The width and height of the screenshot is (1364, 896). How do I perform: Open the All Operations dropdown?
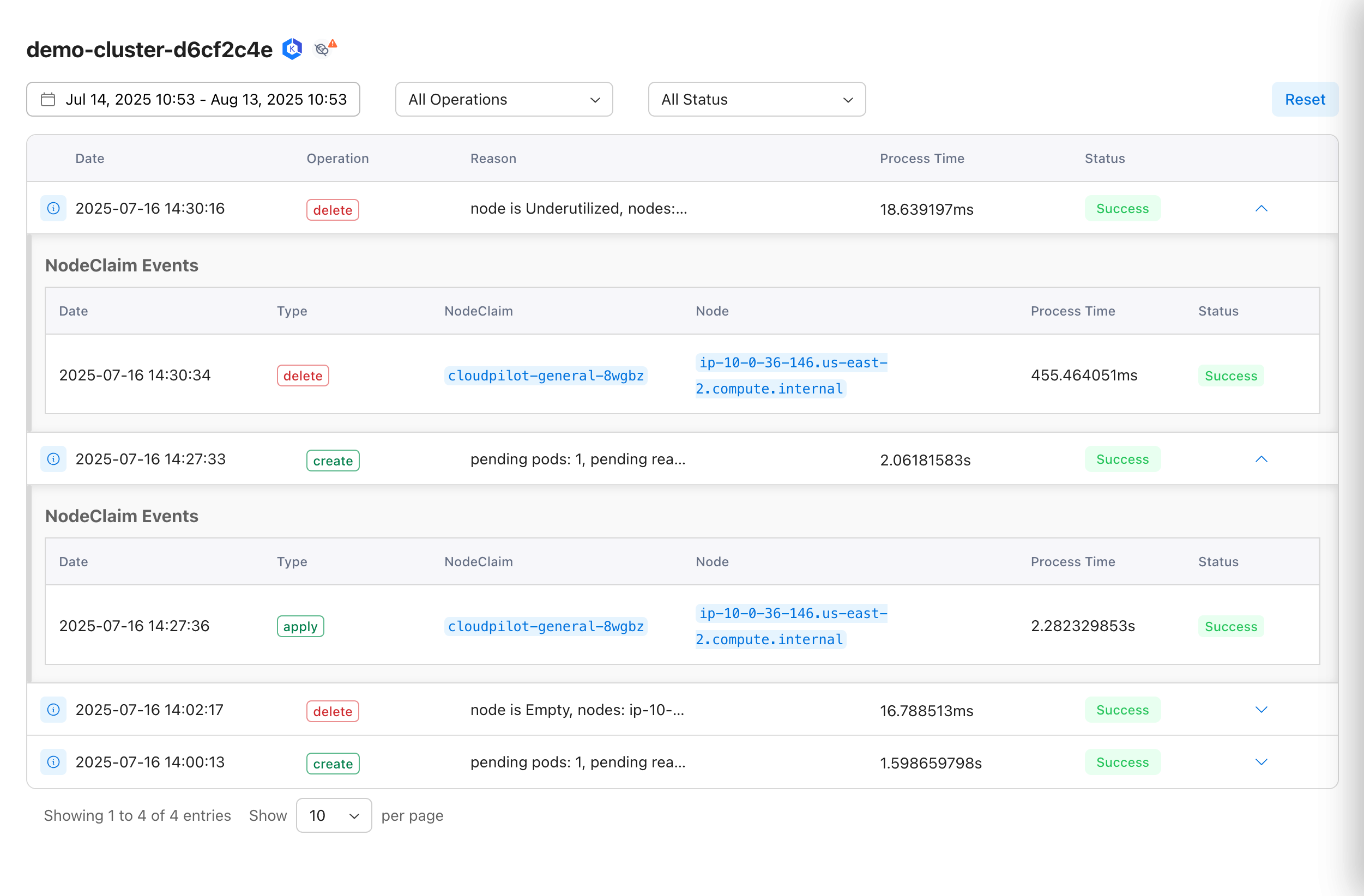point(503,99)
